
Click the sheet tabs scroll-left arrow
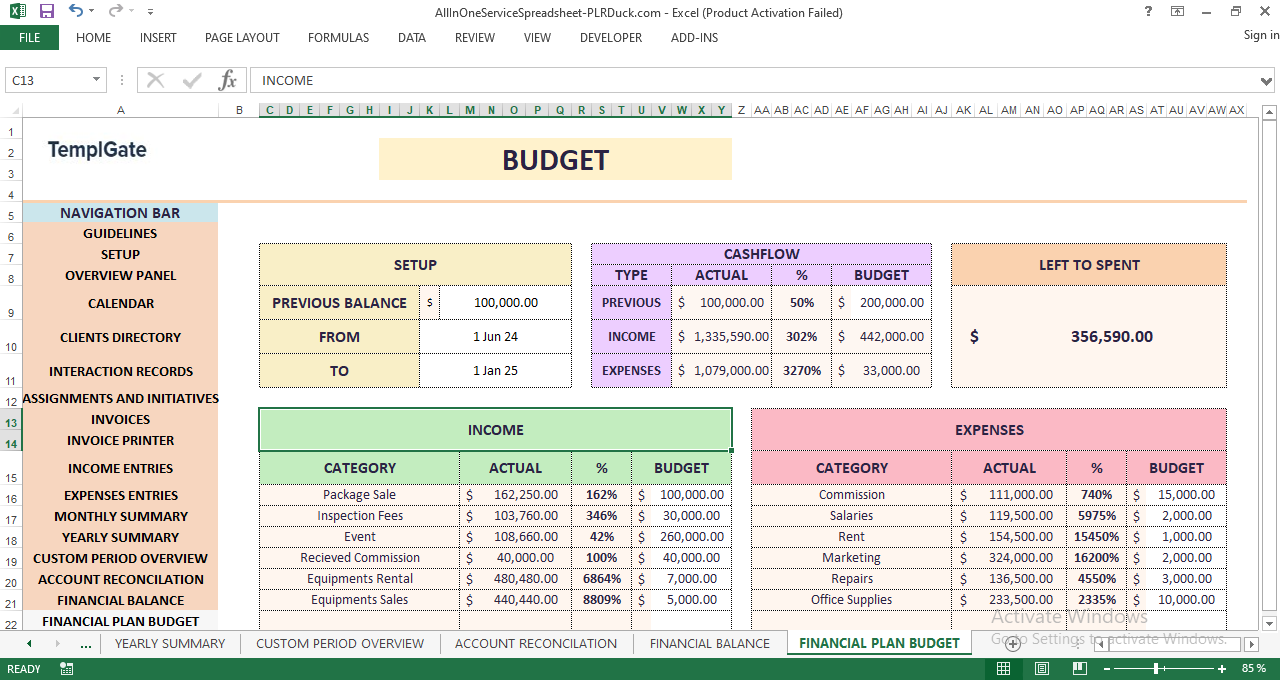coord(29,644)
